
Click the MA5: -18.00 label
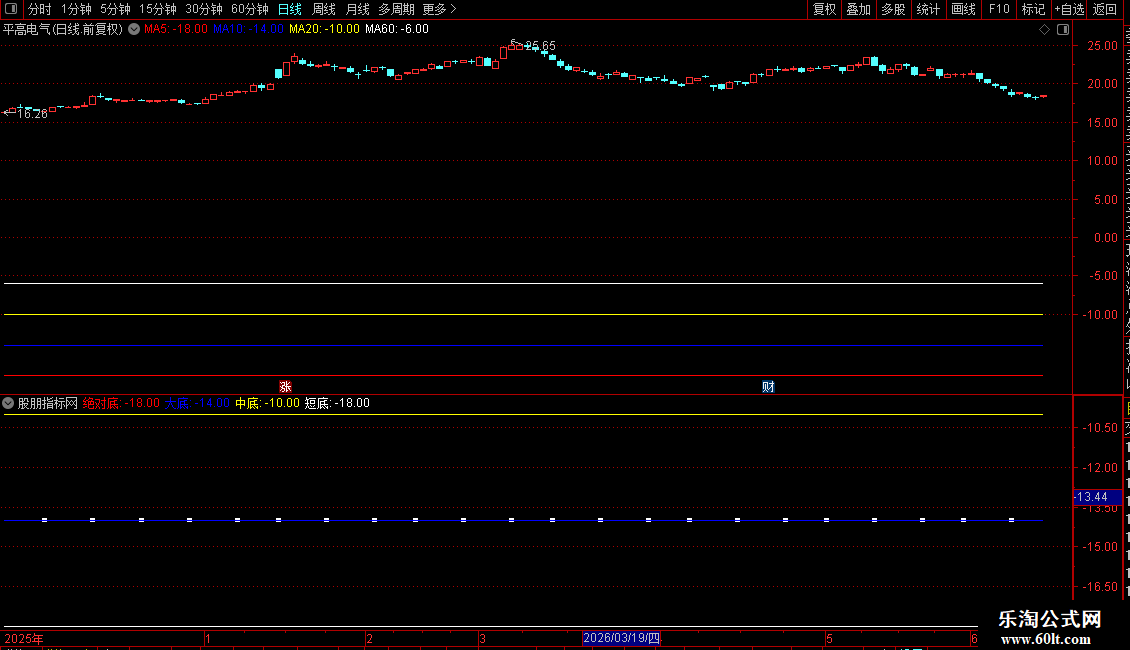click(x=176, y=29)
